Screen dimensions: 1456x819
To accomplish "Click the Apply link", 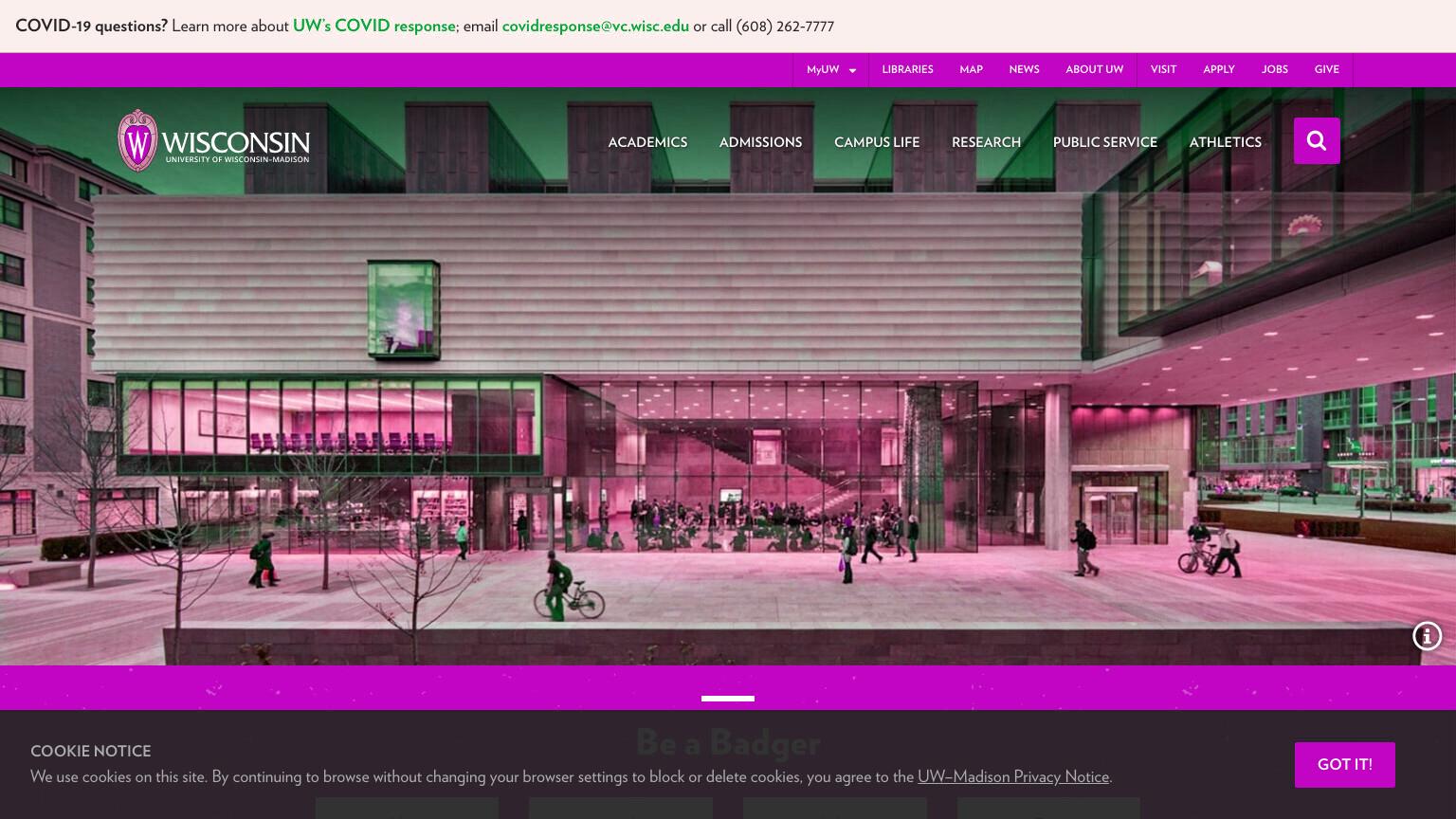I will point(1218,69).
